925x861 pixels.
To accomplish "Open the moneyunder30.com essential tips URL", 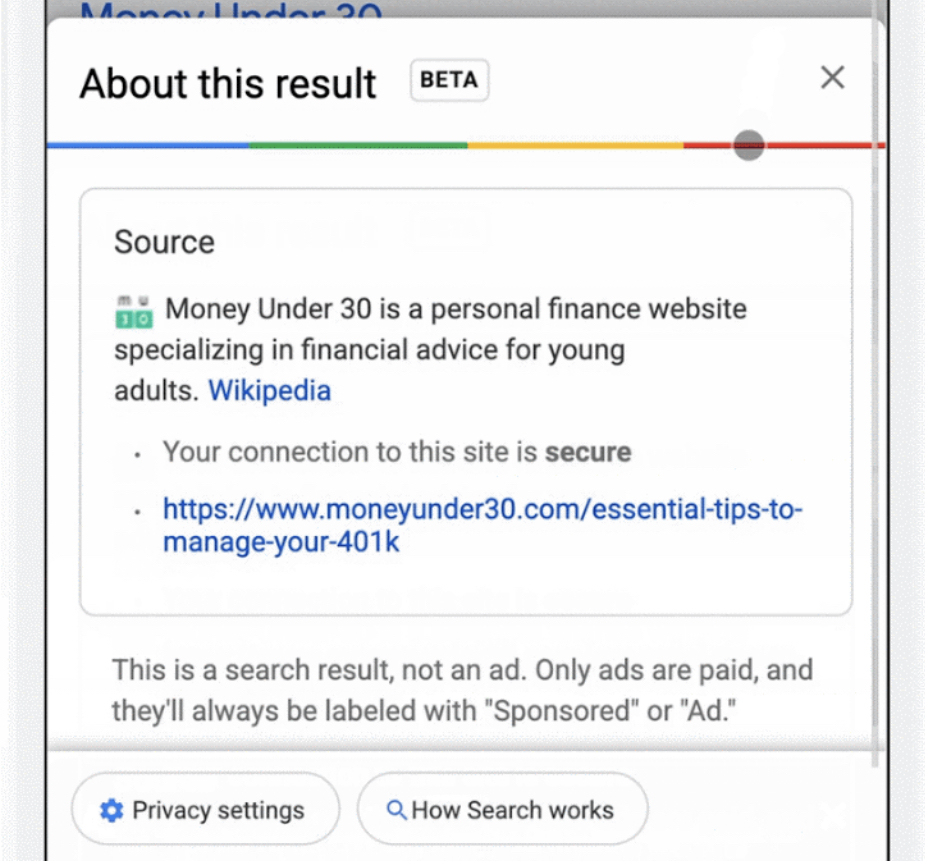I will point(482,526).
